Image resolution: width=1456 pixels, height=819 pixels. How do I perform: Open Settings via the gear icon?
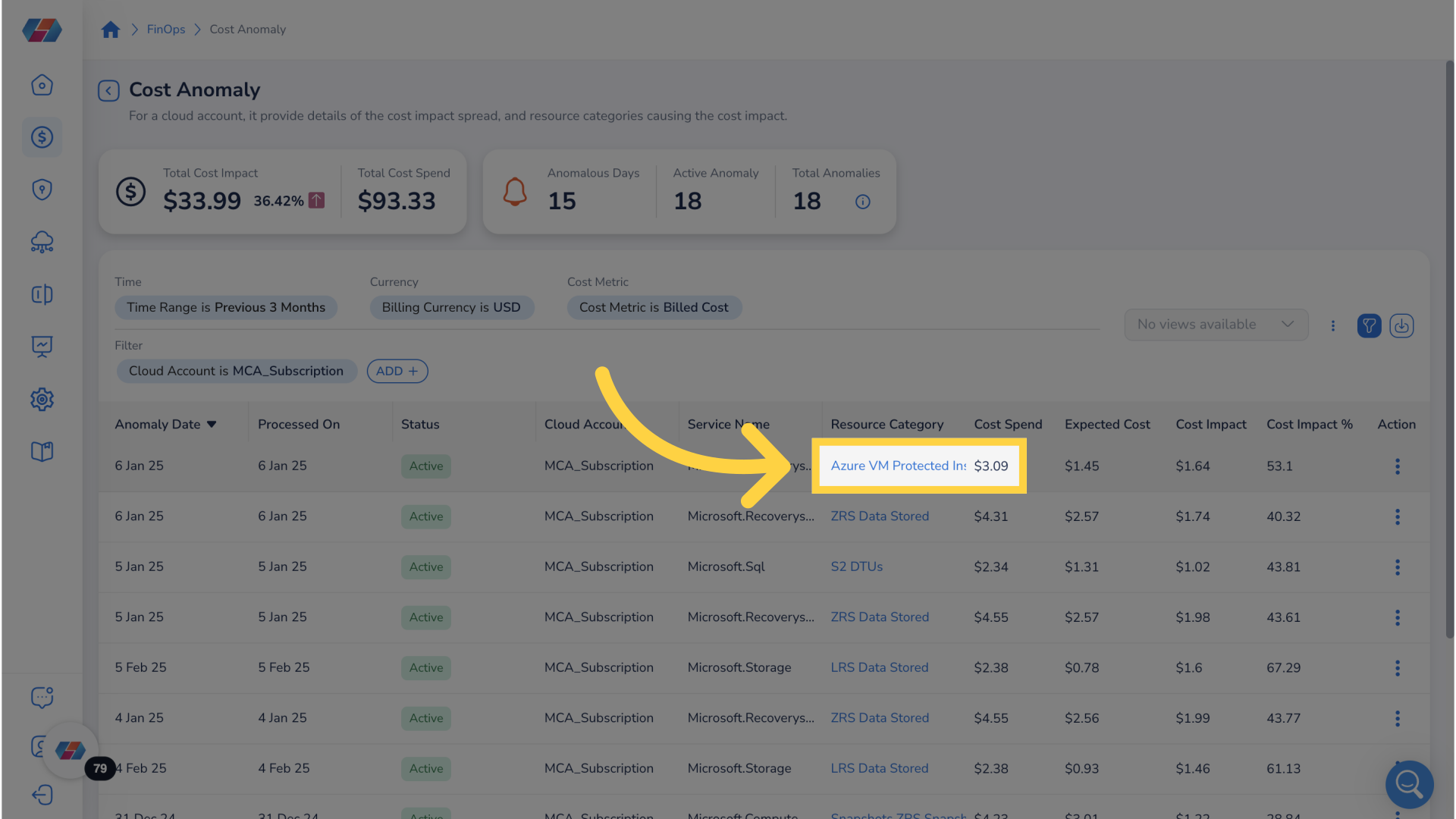tap(42, 399)
